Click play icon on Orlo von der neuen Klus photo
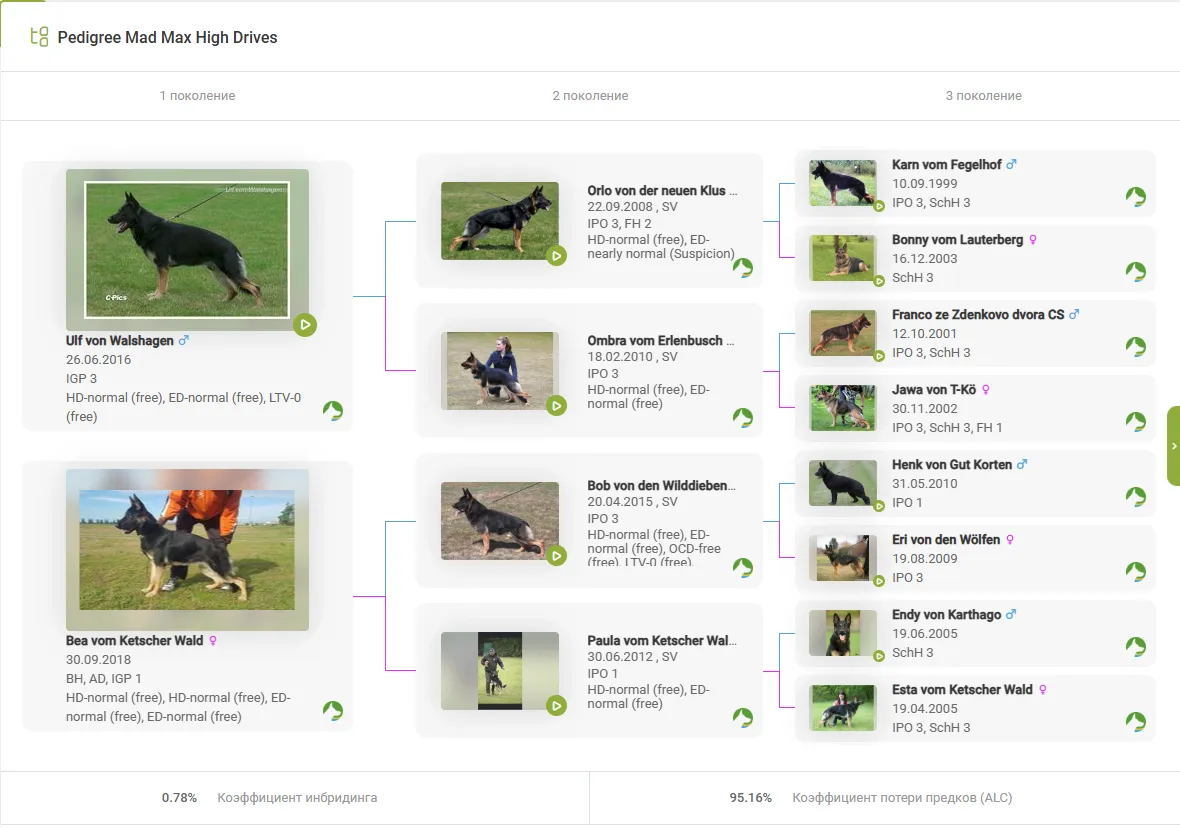 (x=556, y=256)
